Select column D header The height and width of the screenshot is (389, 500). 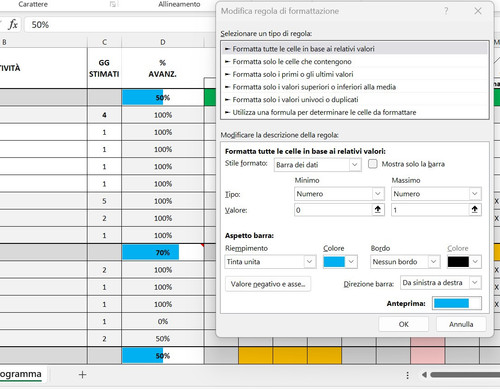163,42
